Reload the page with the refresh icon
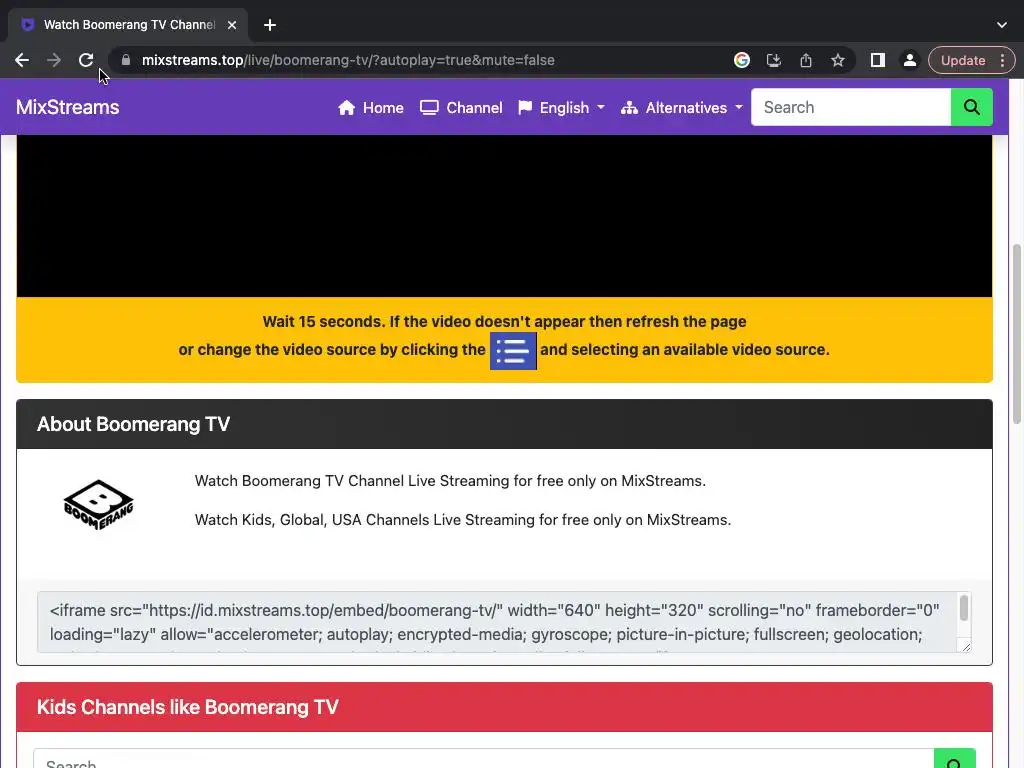Screen dimensions: 1024x768 click(86, 60)
